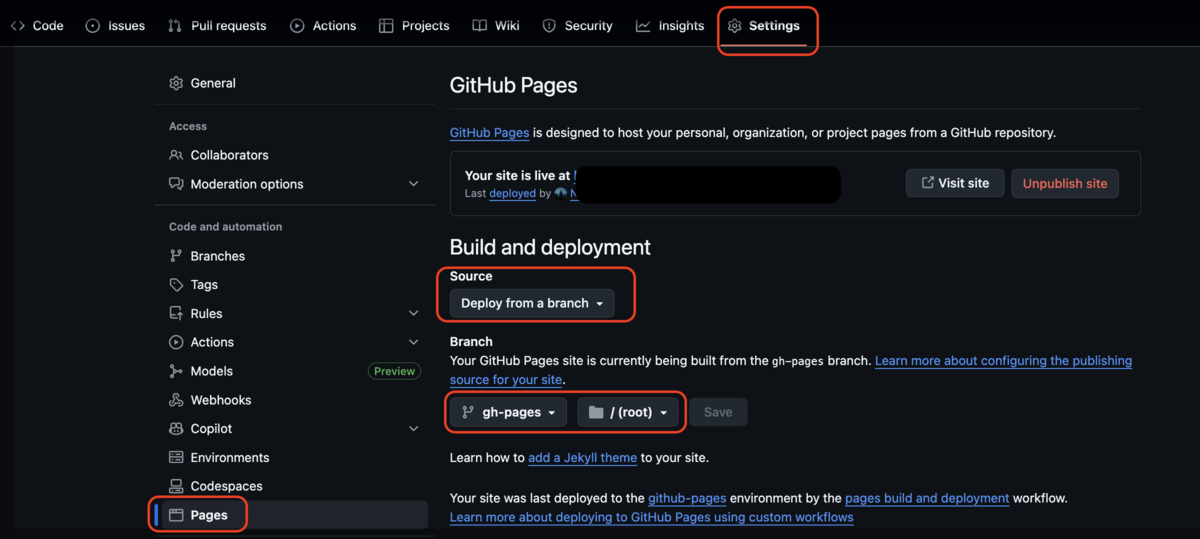This screenshot has width=1200, height=539.
Task: Open the / (root) folder dropdown
Action: [x=628, y=412]
